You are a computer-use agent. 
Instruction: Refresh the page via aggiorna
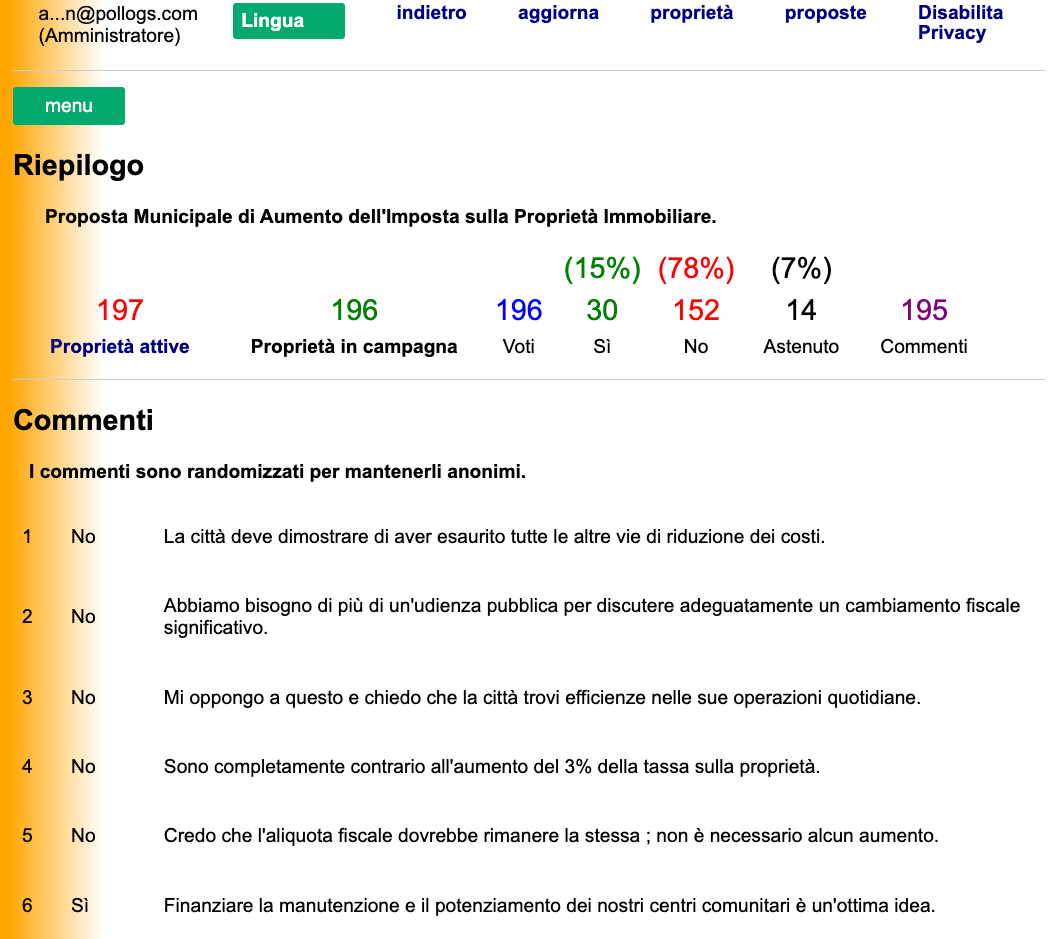pyautogui.click(x=557, y=13)
